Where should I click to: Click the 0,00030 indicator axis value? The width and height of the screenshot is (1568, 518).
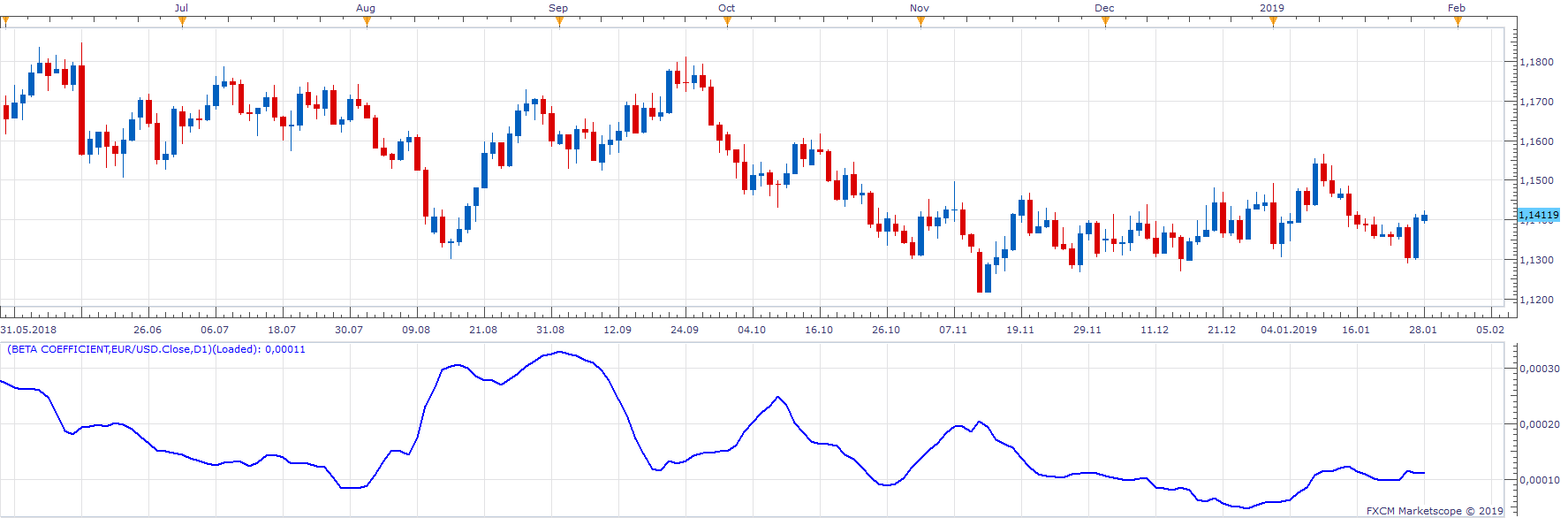point(1540,369)
